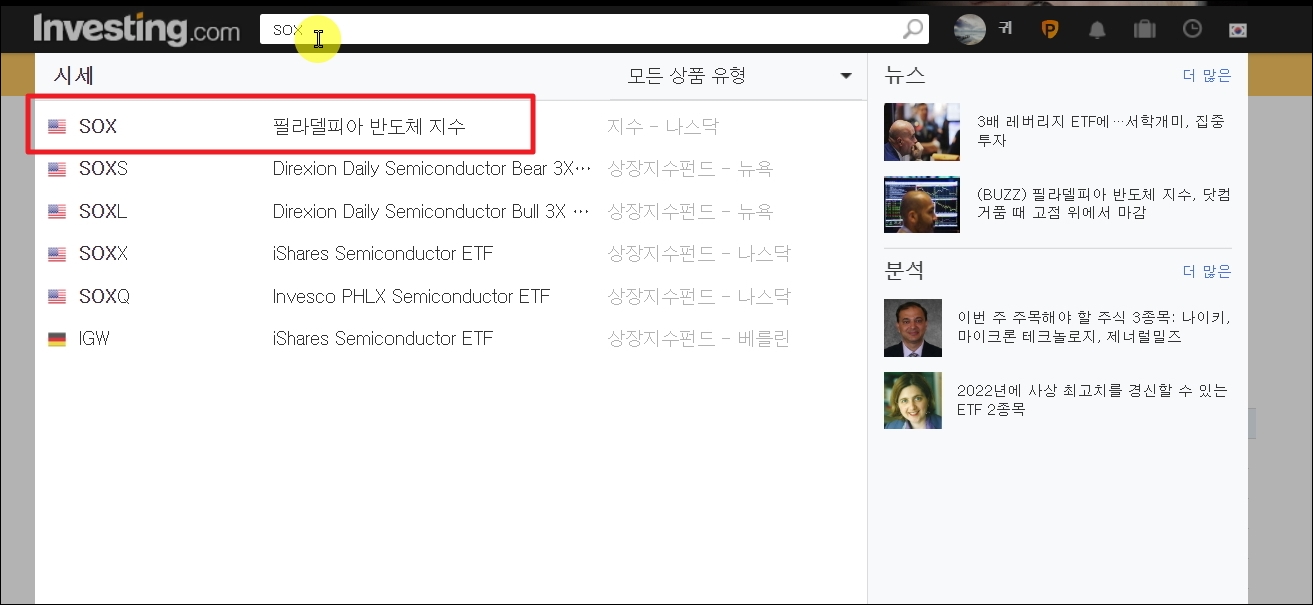
Task: Open the portfolio briefcase icon
Action: pyautogui.click(x=1144, y=29)
